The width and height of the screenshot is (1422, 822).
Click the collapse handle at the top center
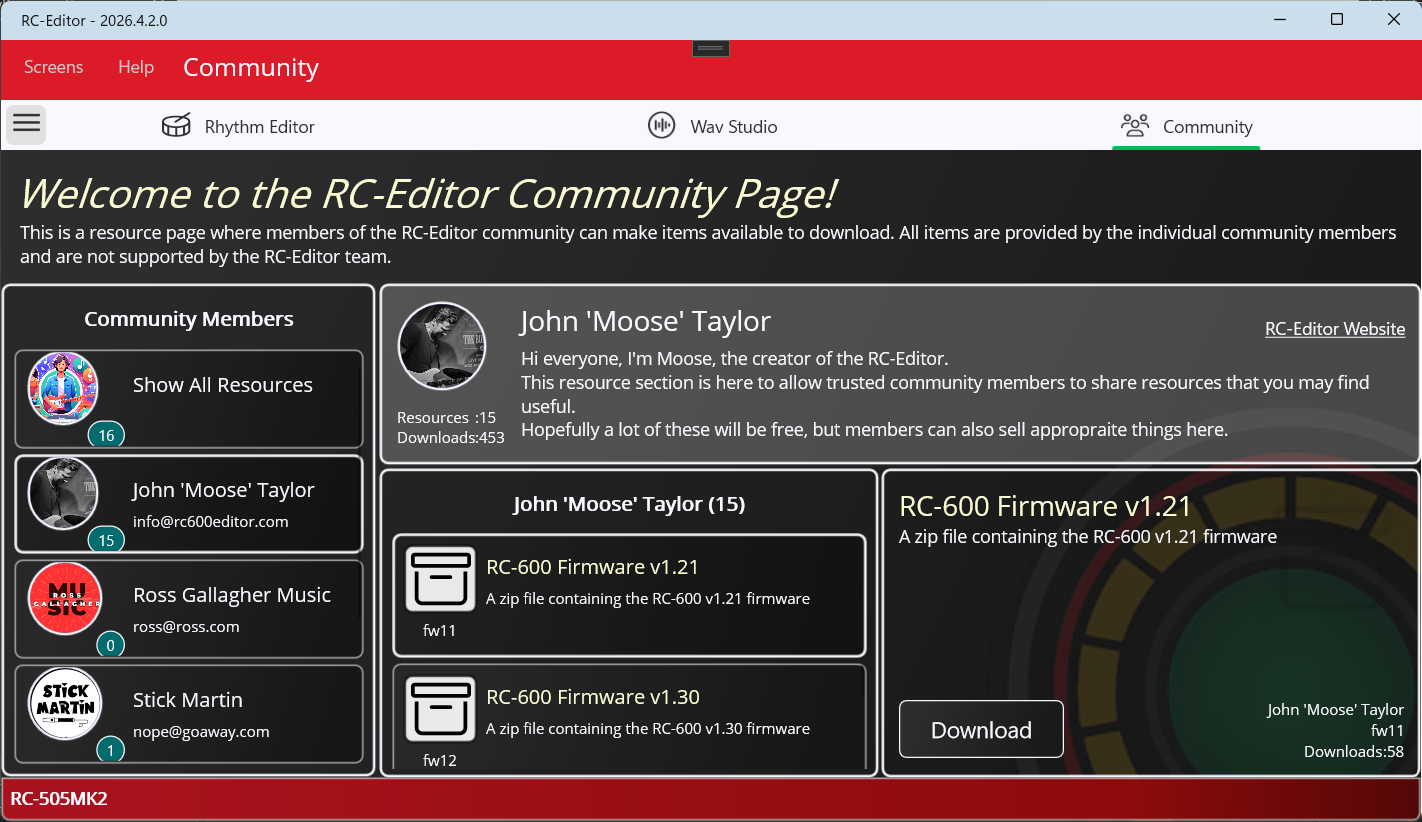click(x=710, y=48)
